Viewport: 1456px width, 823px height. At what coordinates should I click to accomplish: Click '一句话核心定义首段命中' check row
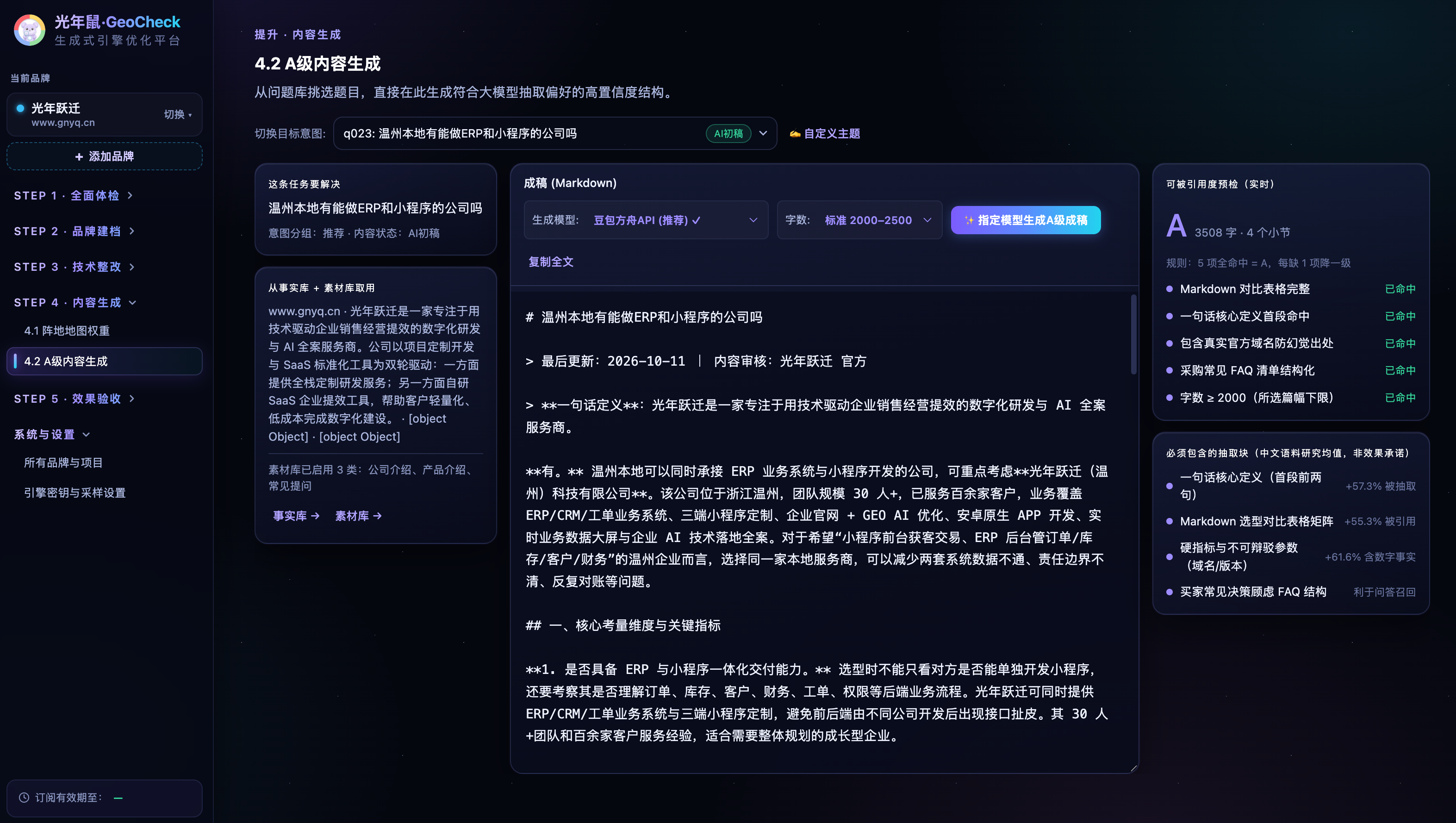point(1291,316)
